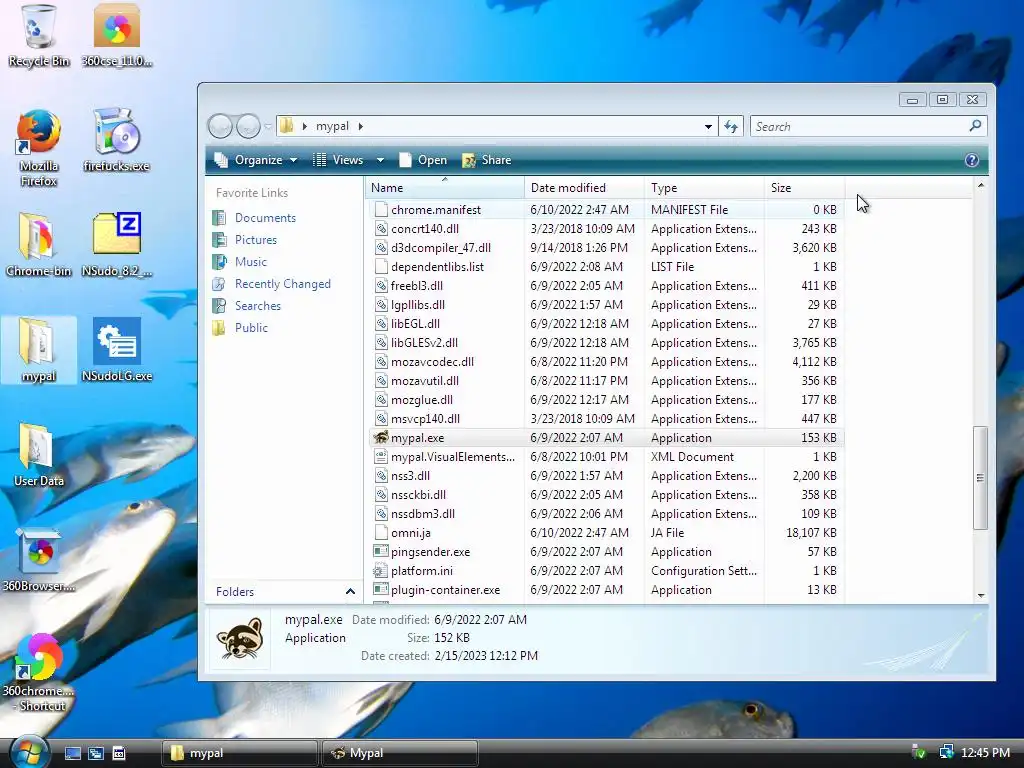Open the Recently Changed favorite link
Image resolution: width=1024 pixels, height=768 pixels.
(283, 284)
